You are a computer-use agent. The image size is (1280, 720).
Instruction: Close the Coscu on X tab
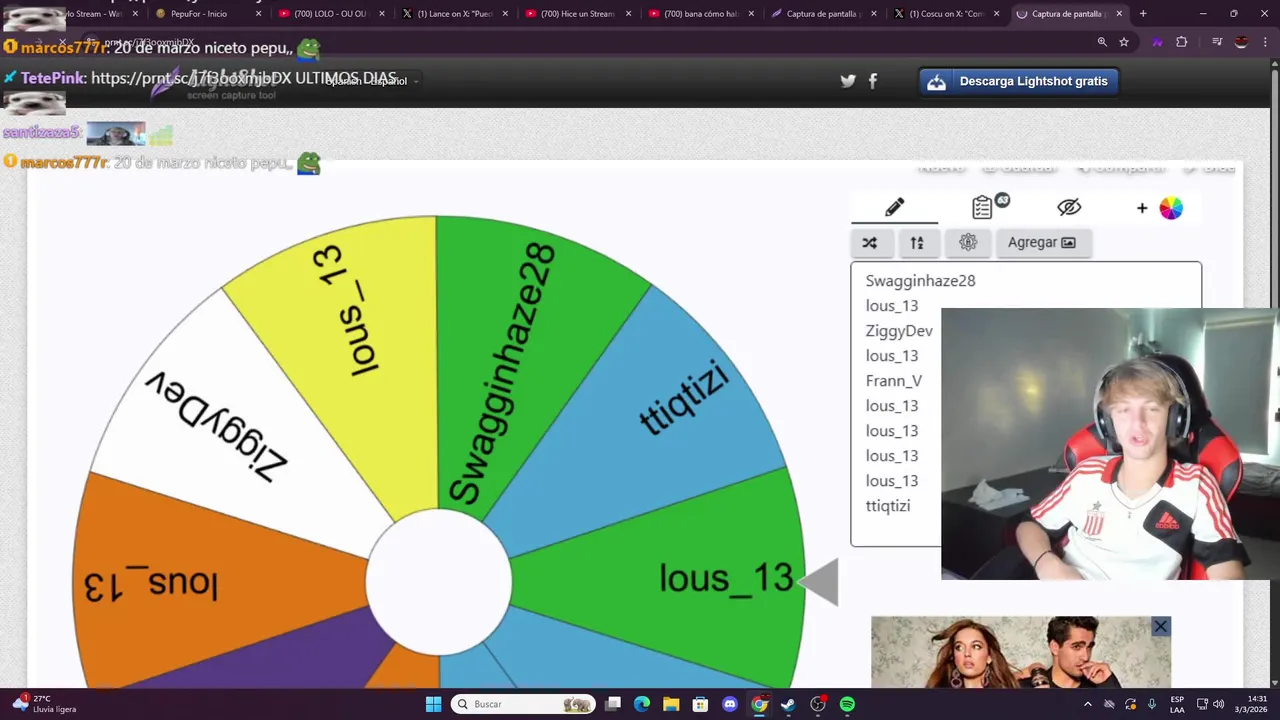pyautogui.click(x=996, y=14)
